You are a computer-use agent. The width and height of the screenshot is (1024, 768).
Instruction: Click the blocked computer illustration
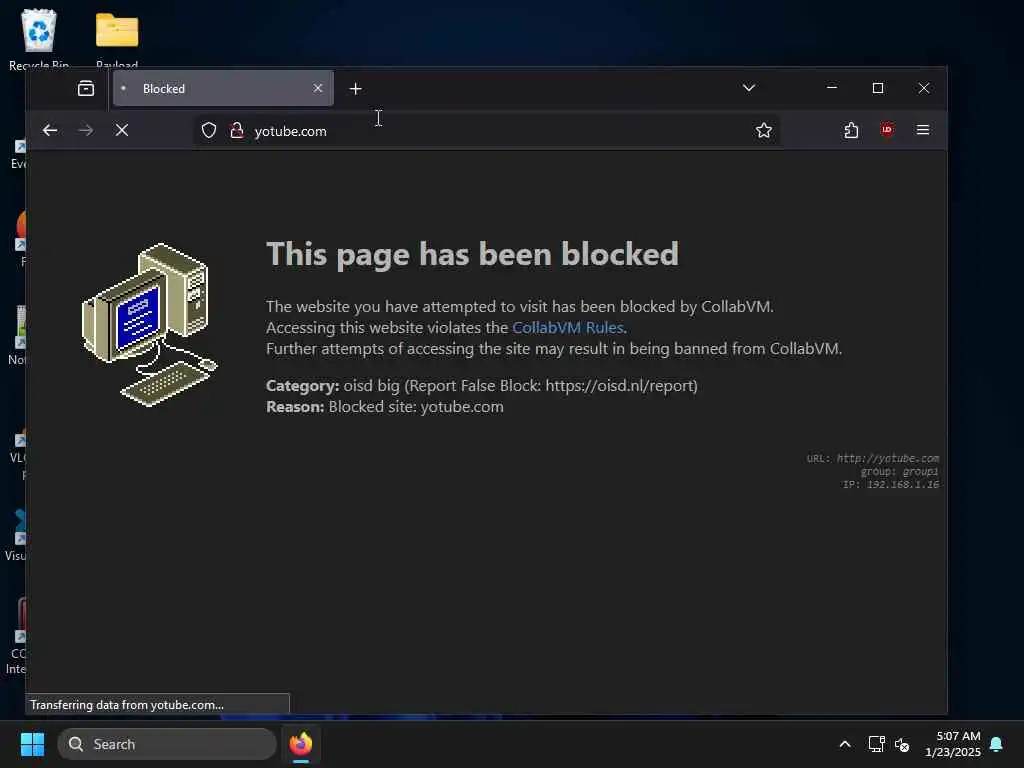click(149, 325)
